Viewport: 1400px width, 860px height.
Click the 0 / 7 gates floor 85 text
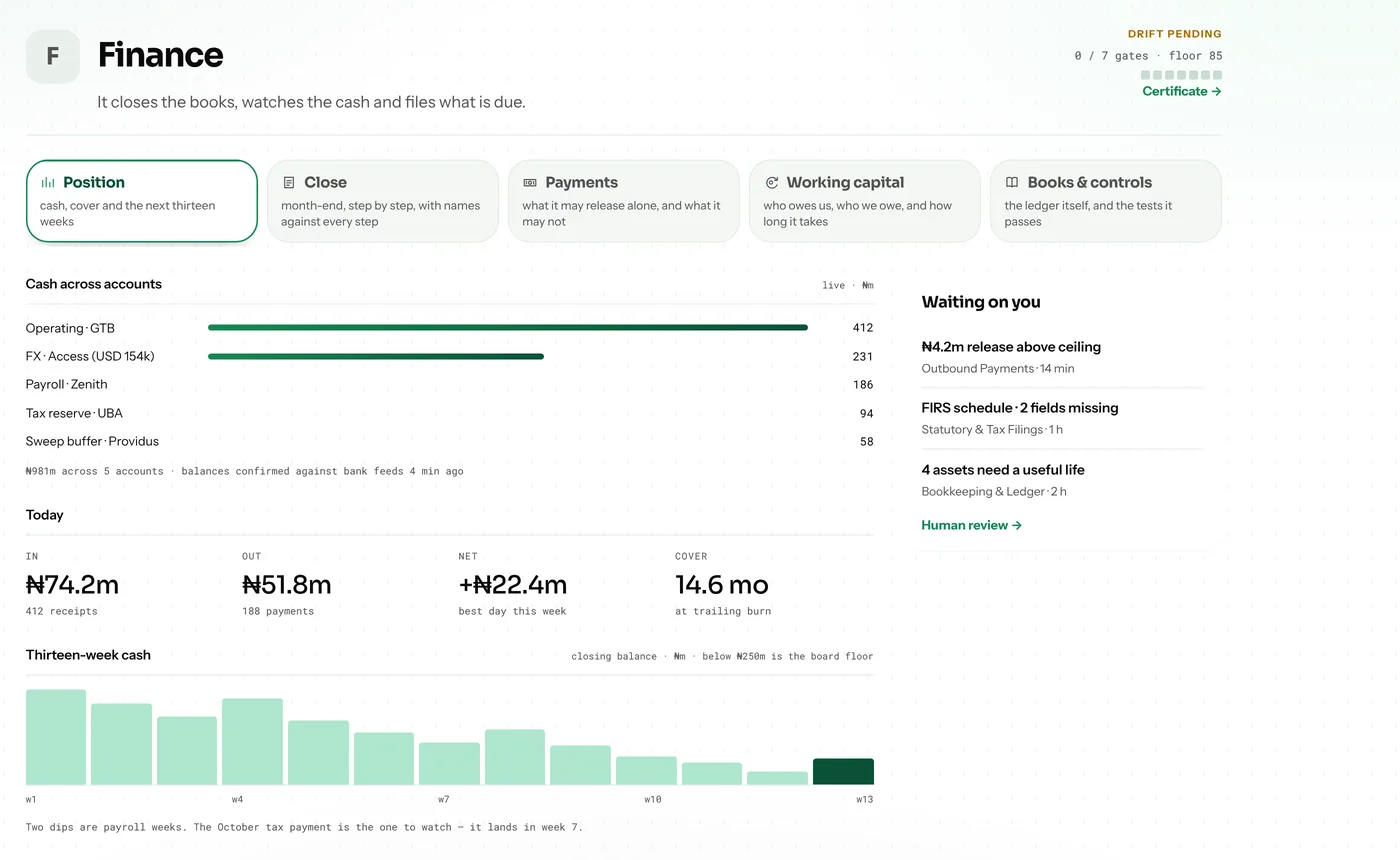(x=1148, y=56)
